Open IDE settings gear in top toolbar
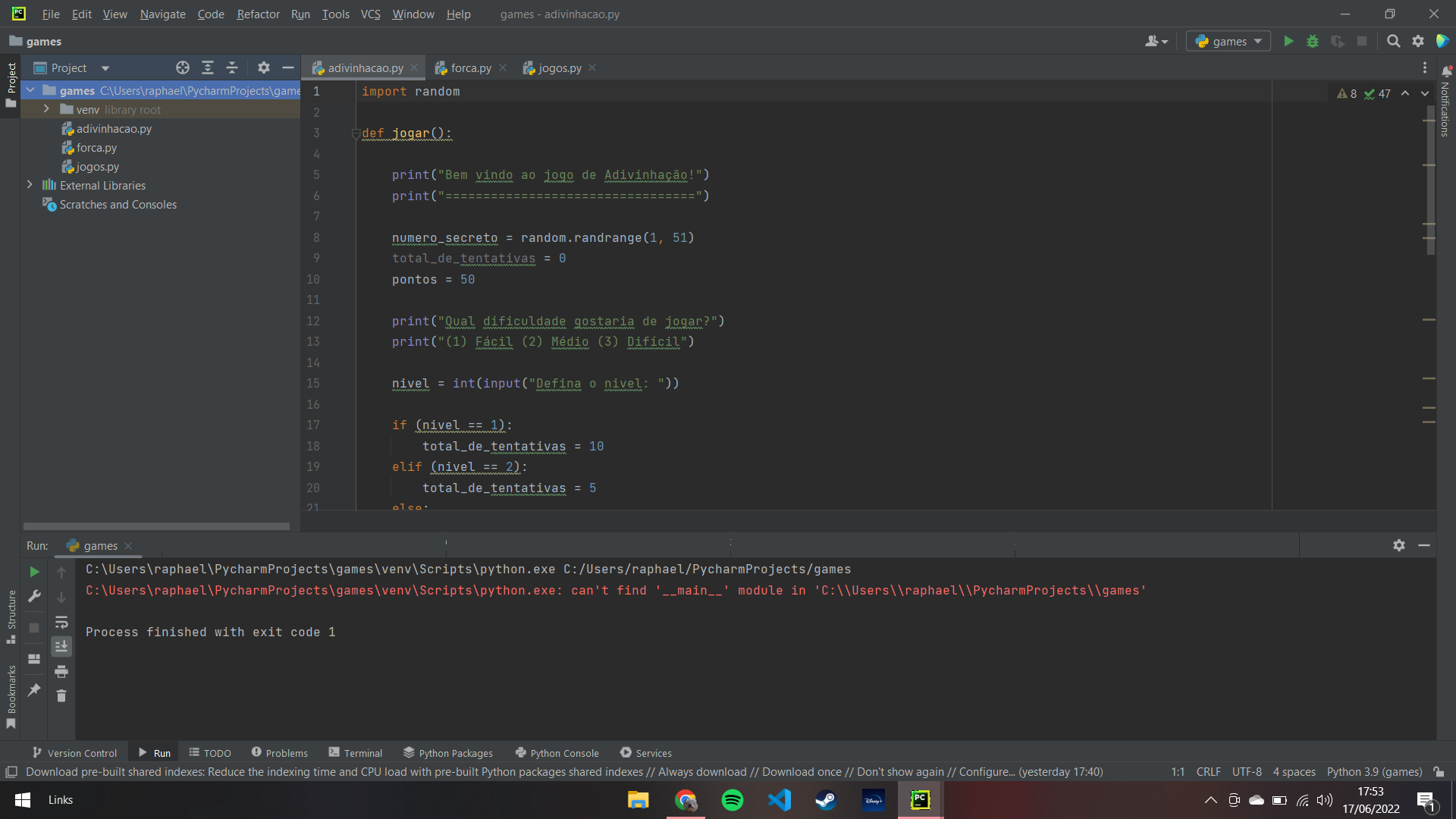The image size is (1456, 819). pyautogui.click(x=1418, y=41)
